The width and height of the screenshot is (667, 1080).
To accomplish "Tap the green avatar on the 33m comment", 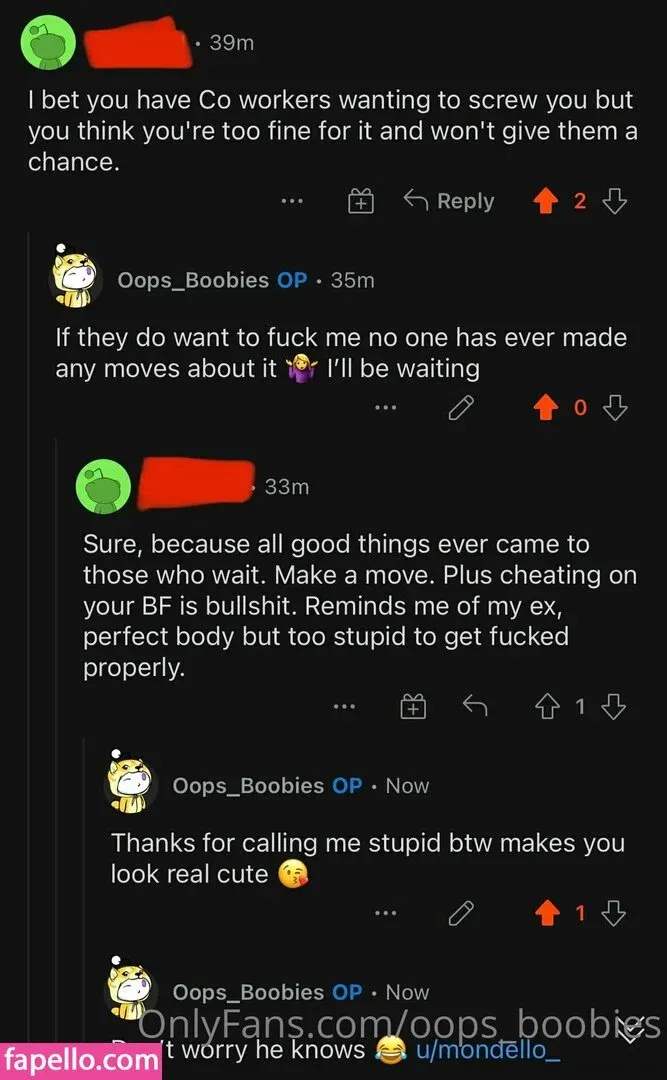I will [104, 487].
